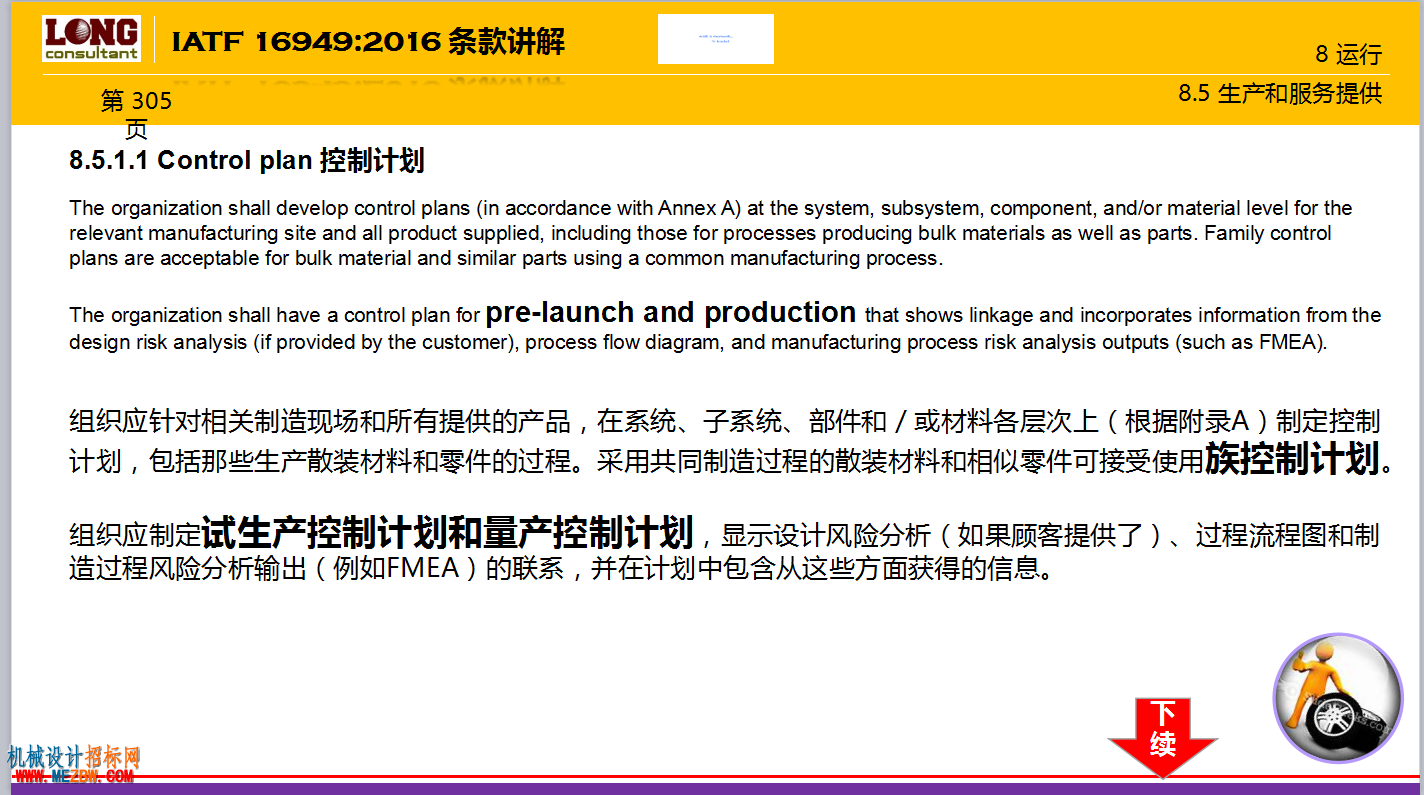Select the 8.5 生产和服务提供 section label

(1280, 94)
